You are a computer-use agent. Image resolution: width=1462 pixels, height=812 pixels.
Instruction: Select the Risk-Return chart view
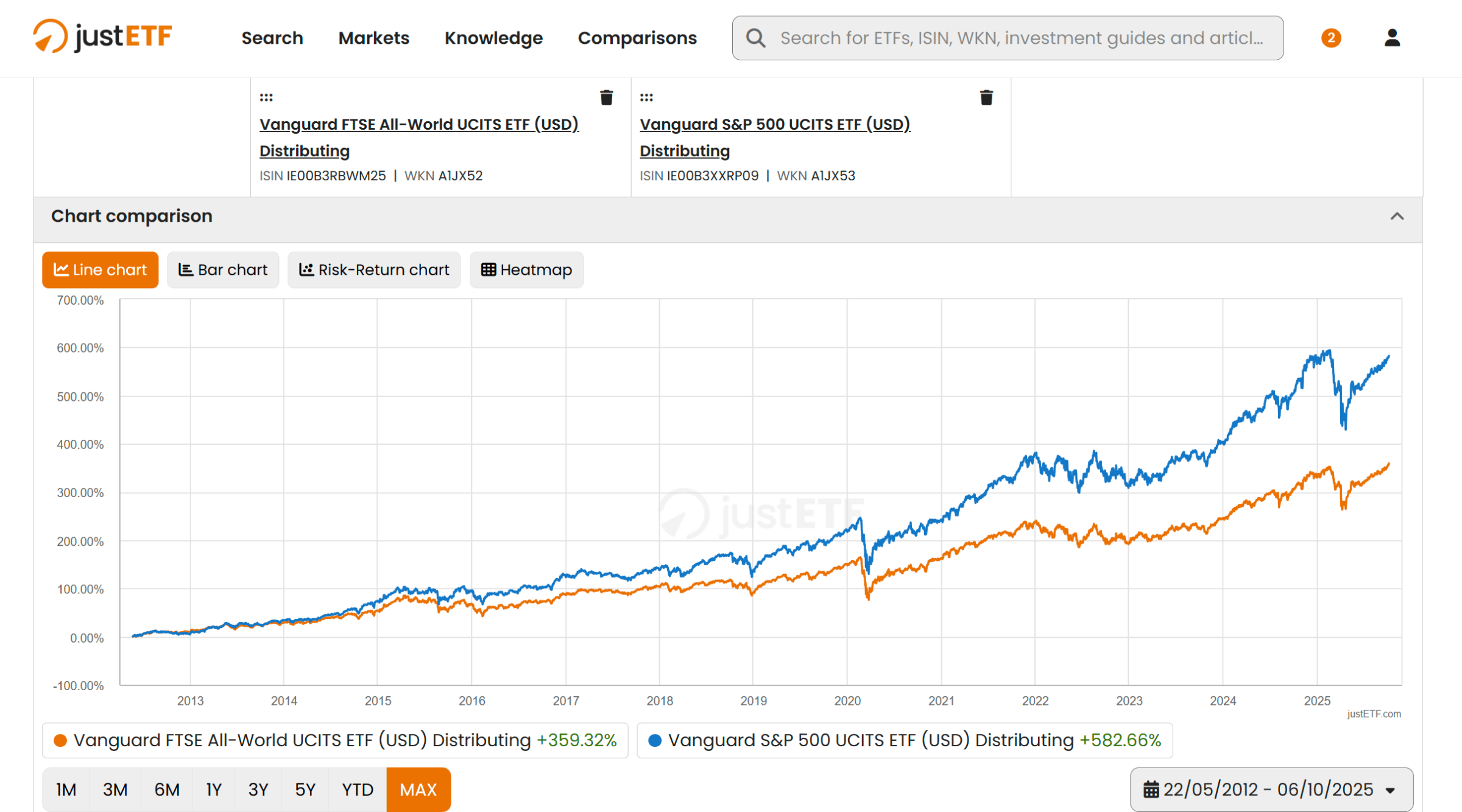click(x=373, y=270)
